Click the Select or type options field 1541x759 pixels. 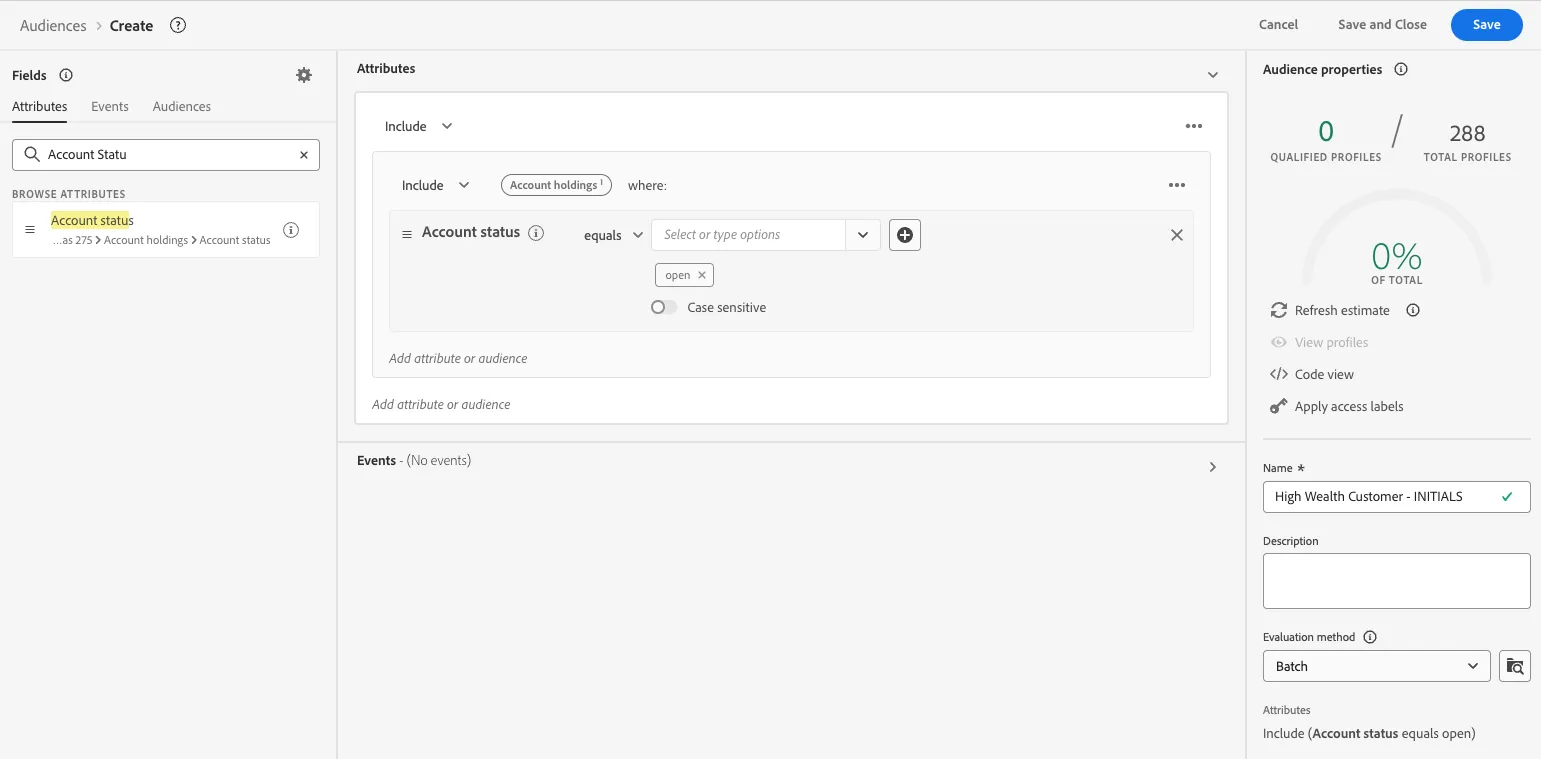click(748, 235)
